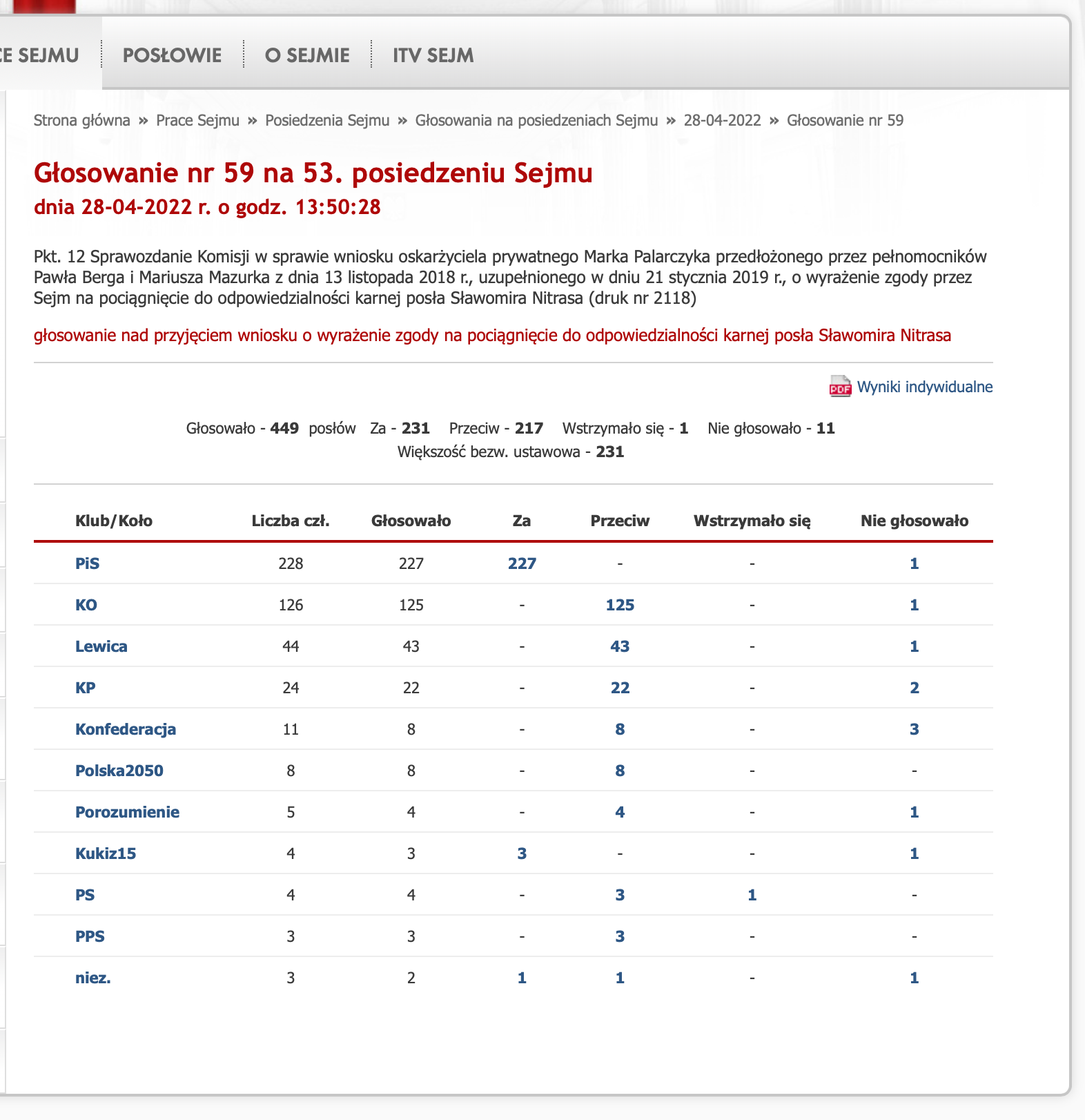This screenshot has width=1085, height=1120.
Task: View KO 125 votes Przeciw
Action: (x=620, y=605)
